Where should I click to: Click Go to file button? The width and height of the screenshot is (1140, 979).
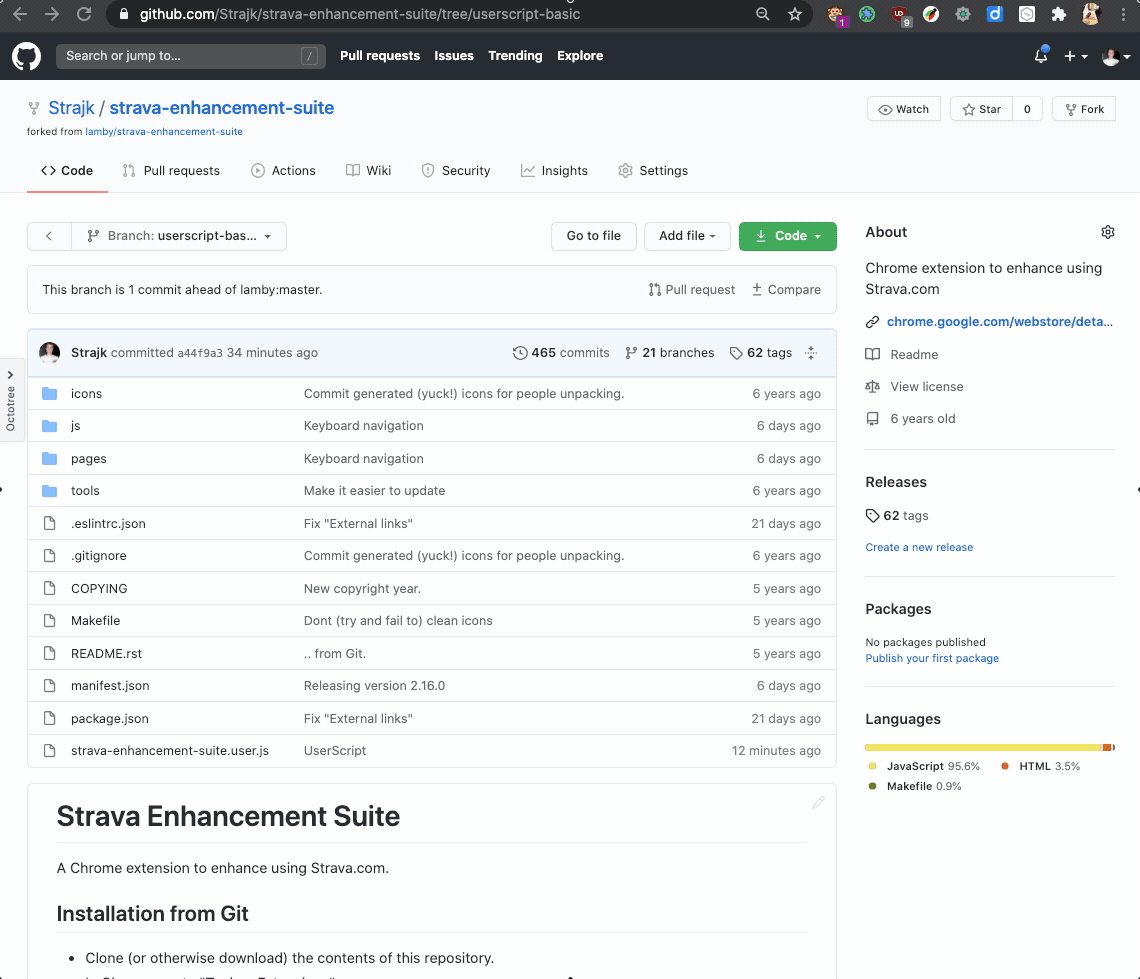(593, 236)
